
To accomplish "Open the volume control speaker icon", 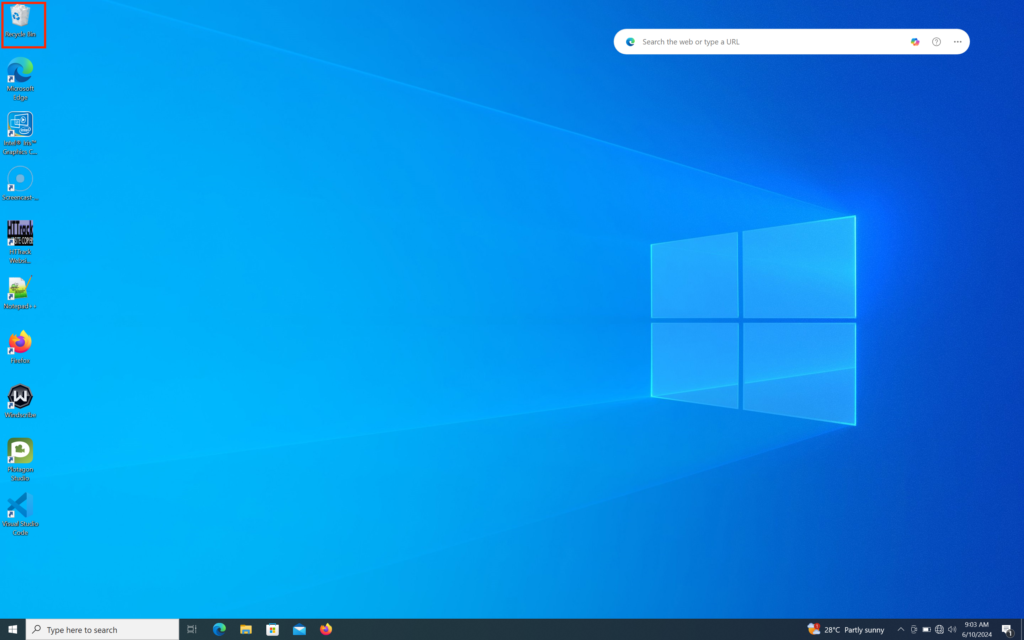I will pyautogui.click(x=952, y=630).
